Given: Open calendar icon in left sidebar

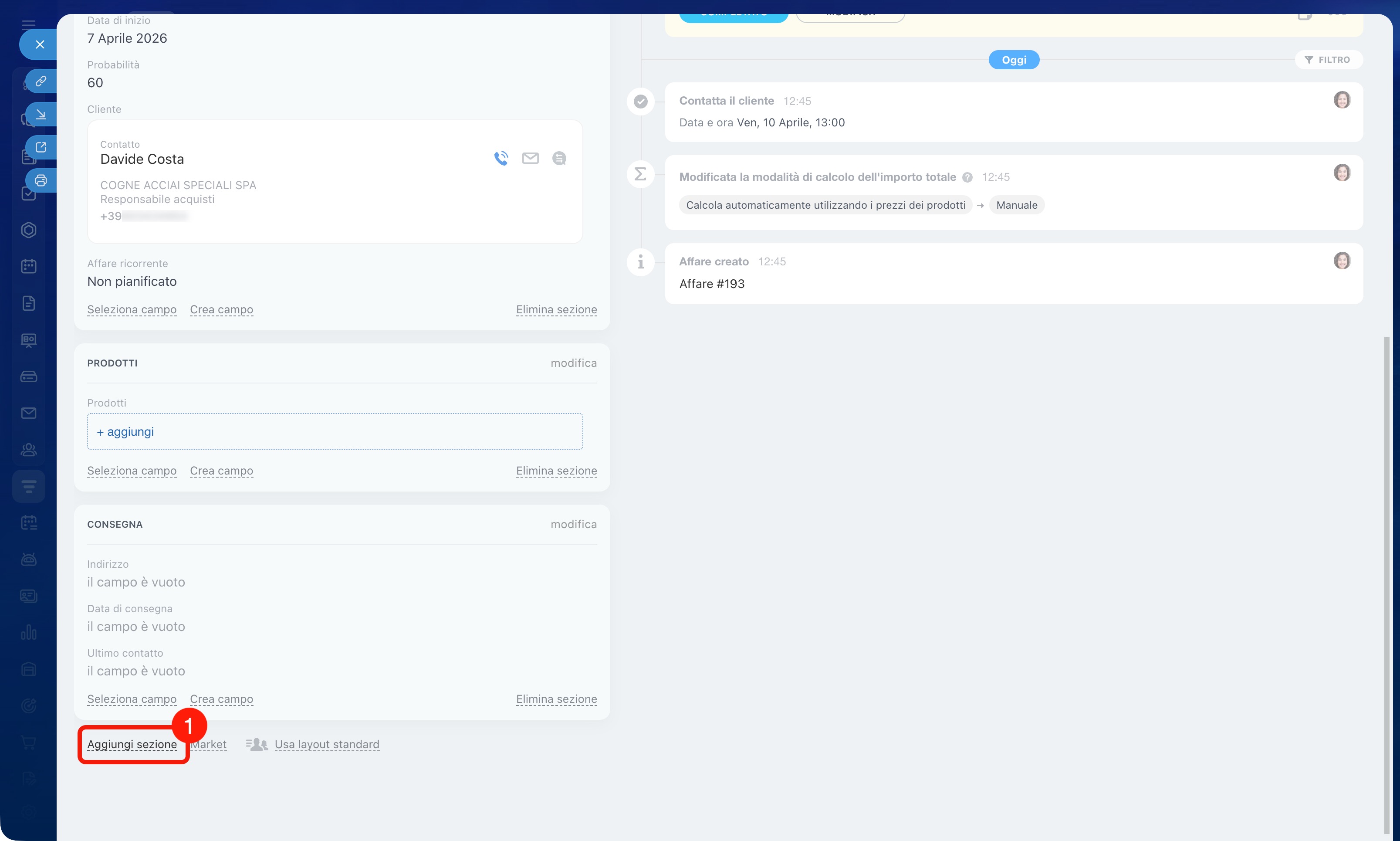Looking at the screenshot, I should tap(29, 266).
